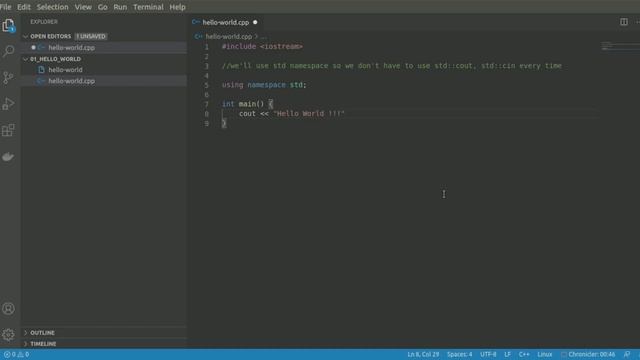
Task: Click the breadcrumb ellipsis symbol item
Action: (264, 36)
